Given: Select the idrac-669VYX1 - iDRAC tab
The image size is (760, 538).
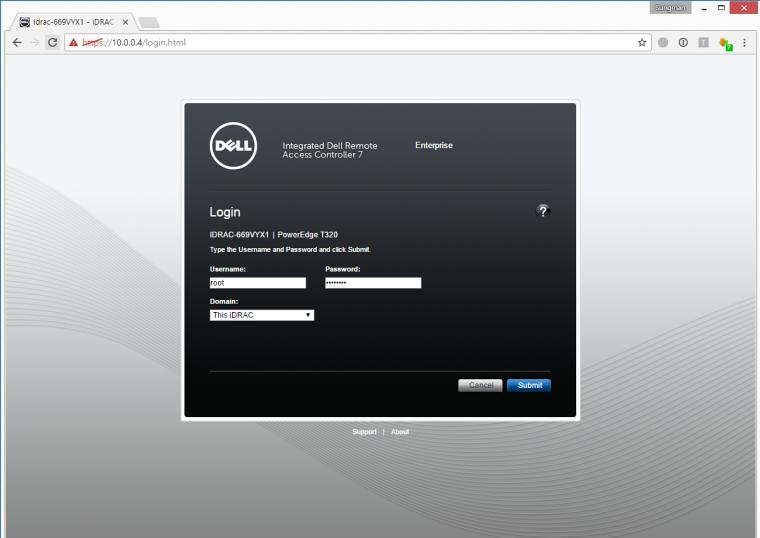Looking at the screenshot, I should [x=73, y=22].
